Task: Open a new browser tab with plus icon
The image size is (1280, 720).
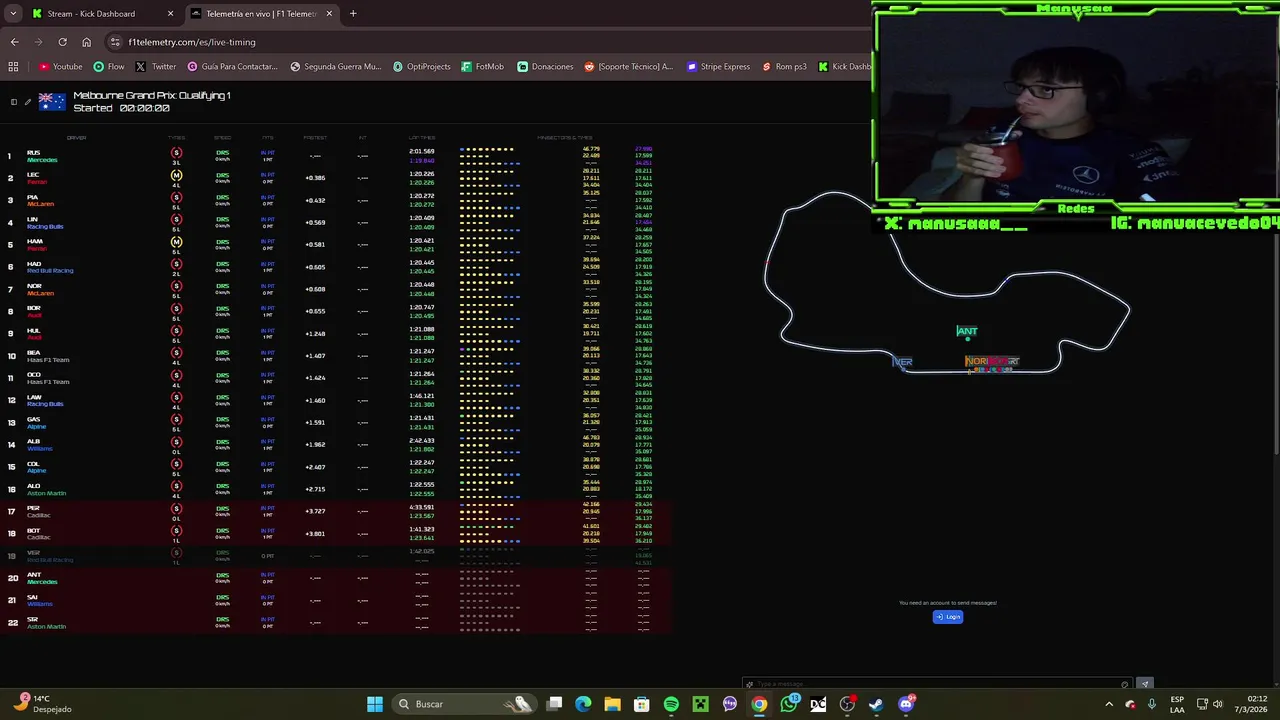Action: (353, 14)
